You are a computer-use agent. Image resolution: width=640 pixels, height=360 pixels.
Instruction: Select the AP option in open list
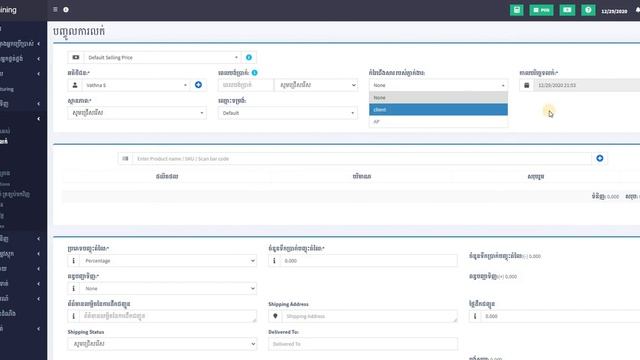click(438, 122)
